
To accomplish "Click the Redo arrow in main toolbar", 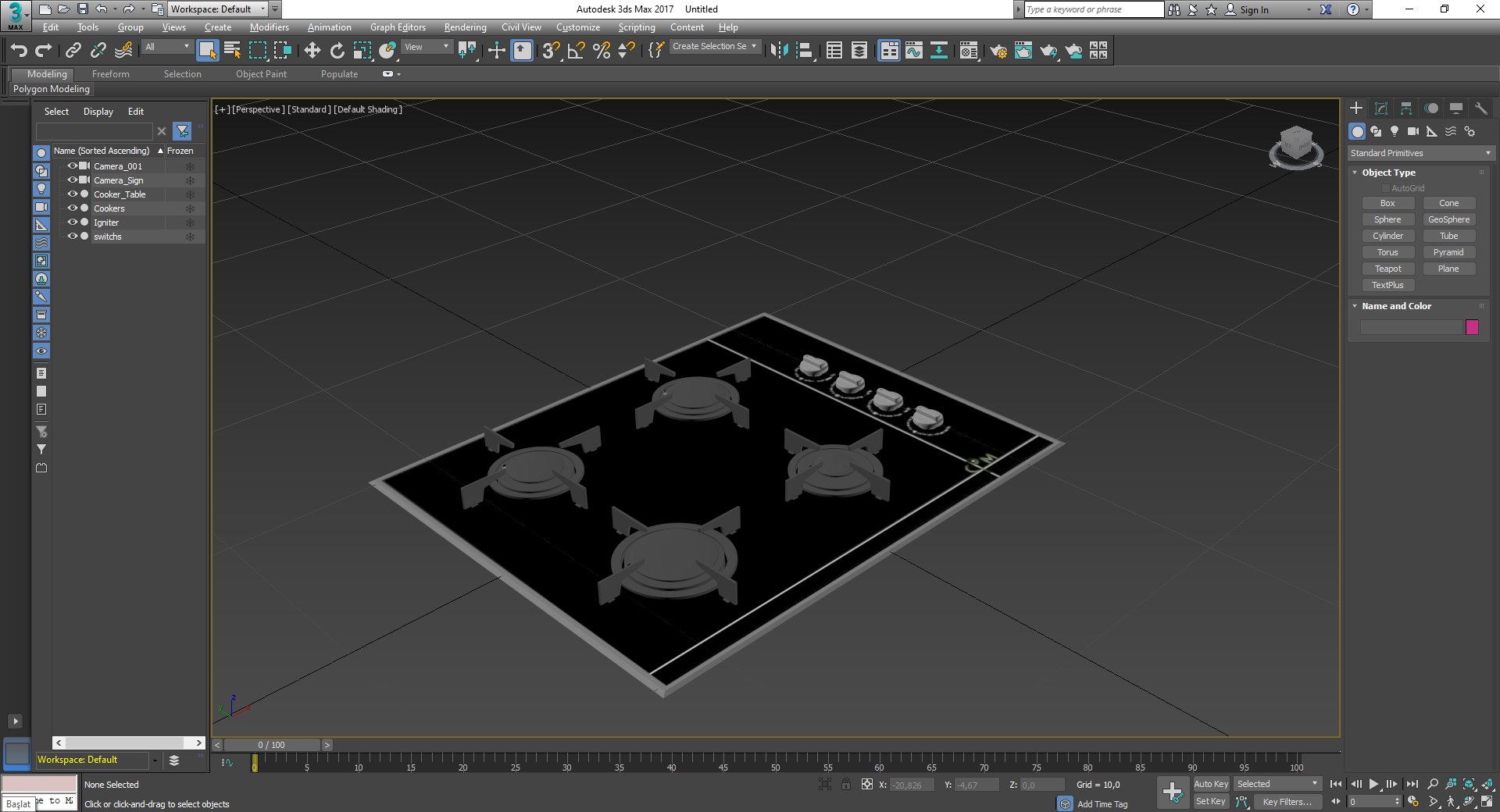I will click(44, 51).
